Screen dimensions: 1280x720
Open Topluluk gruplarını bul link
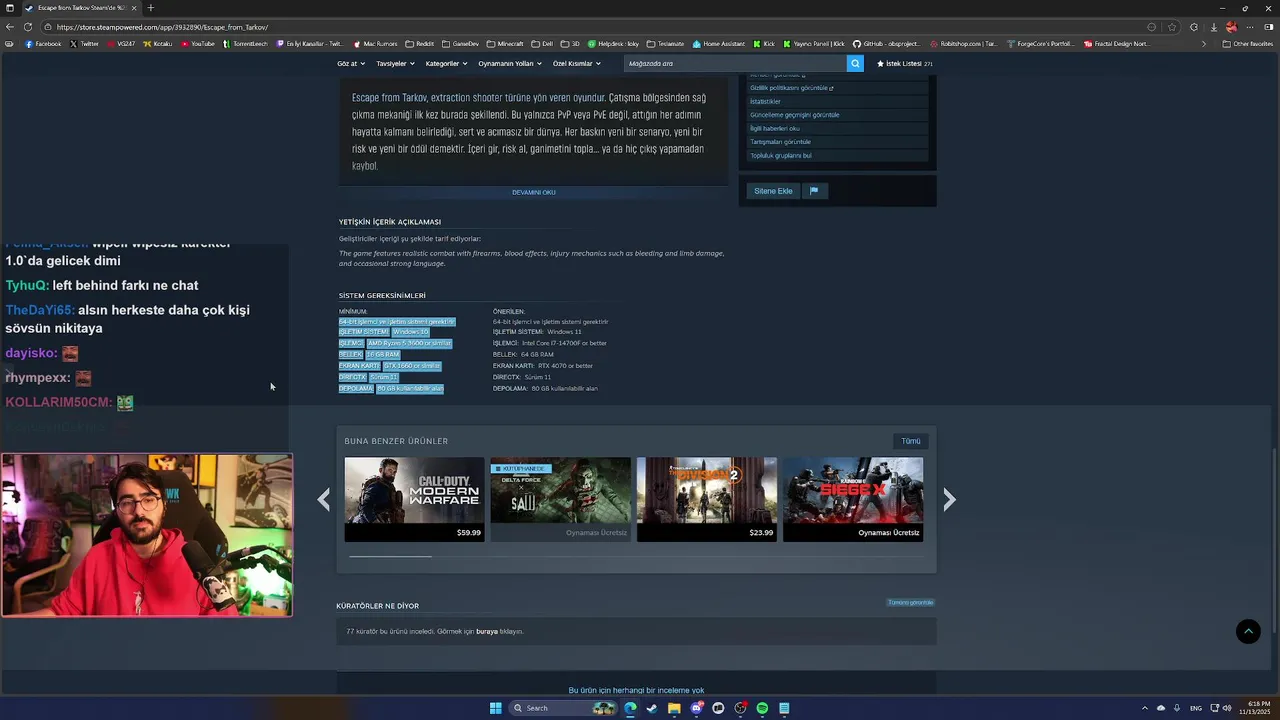coord(781,155)
